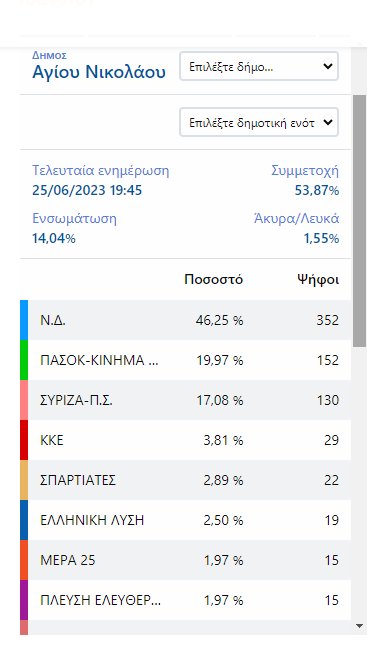Screen dimensions: 367x662
Task: Click the Αγίου Νικολάου municipality title
Action: [99, 72]
